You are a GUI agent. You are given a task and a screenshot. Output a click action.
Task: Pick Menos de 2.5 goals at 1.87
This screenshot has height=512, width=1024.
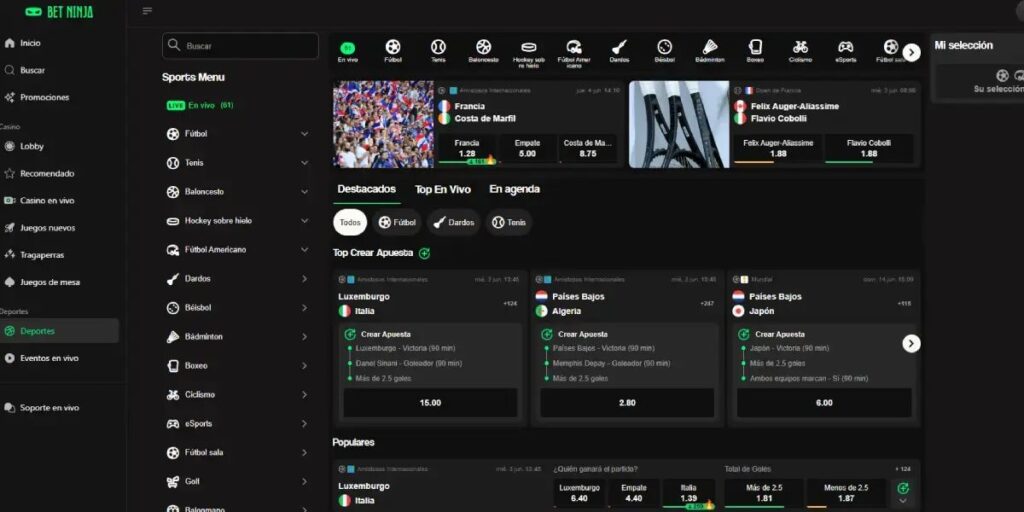tap(846, 493)
